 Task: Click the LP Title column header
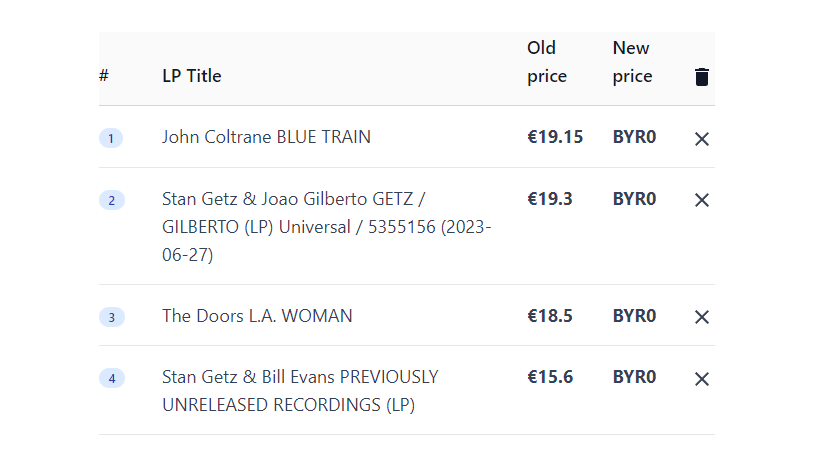tap(192, 76)
